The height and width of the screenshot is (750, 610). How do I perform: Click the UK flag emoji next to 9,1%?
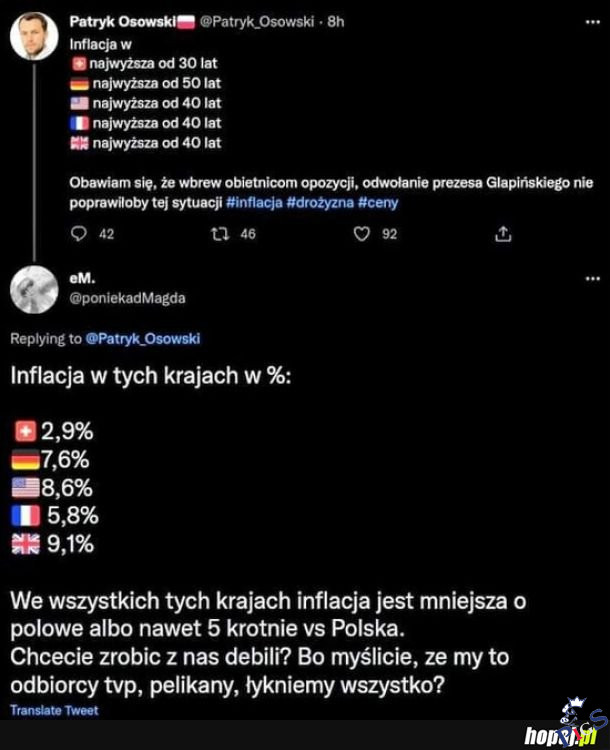(x=27, y=544)
